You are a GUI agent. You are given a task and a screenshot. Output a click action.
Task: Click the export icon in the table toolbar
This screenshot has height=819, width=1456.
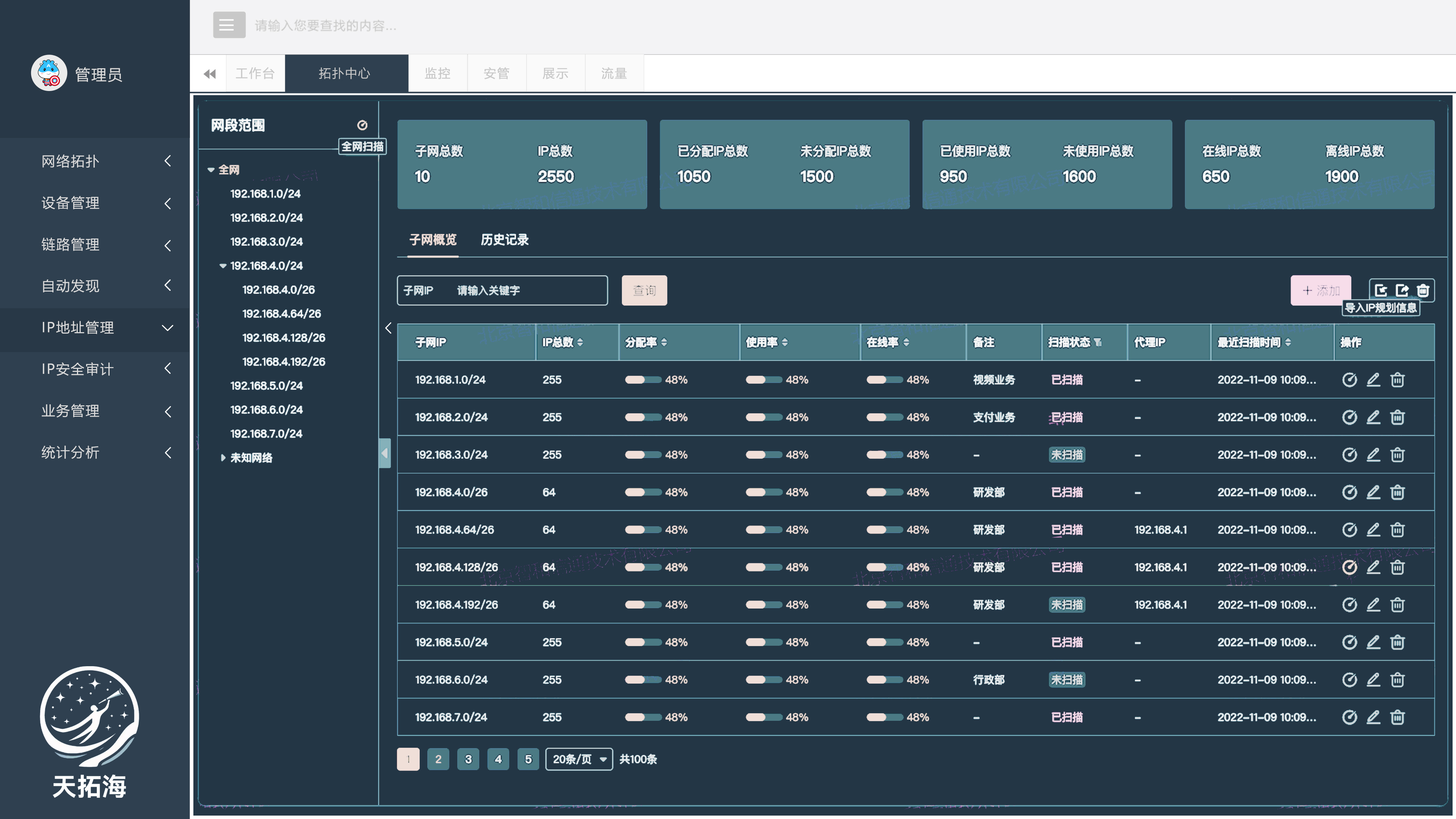click(x=1402, y=290)
